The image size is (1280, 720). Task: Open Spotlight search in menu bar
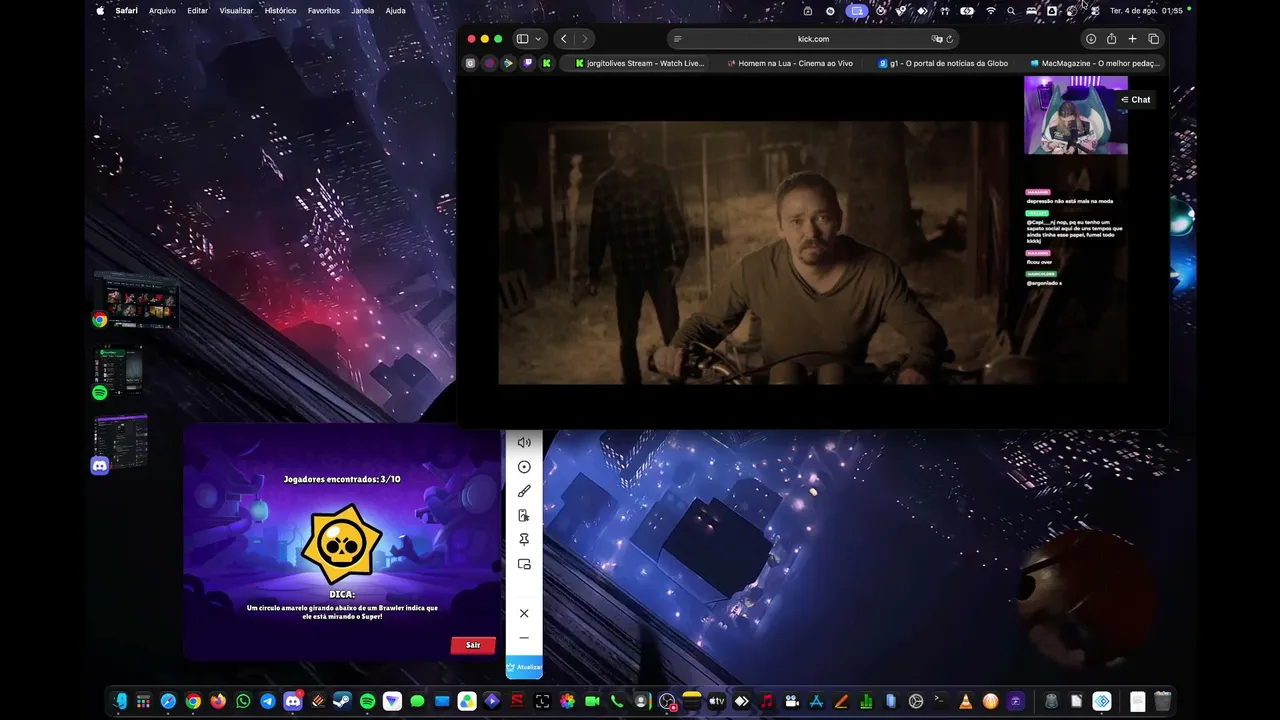(1011, 11)
